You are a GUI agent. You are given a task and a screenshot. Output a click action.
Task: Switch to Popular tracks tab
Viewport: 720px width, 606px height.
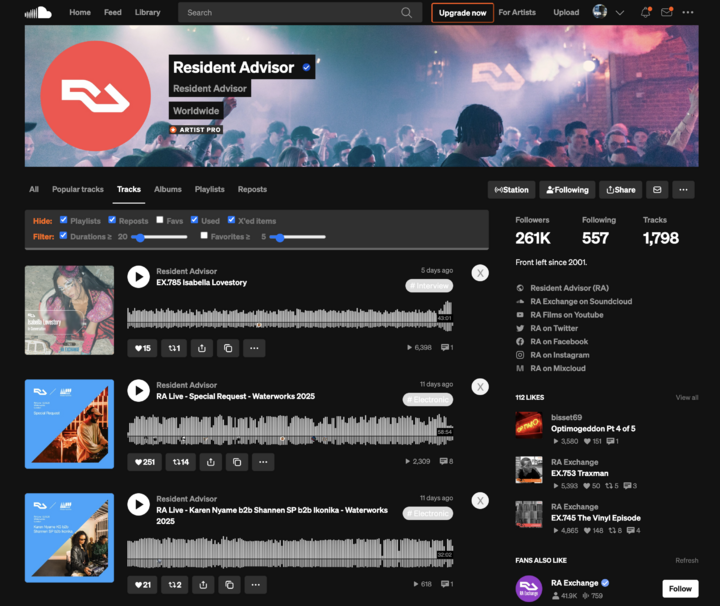pyautogui.click(x=78, y=189)
